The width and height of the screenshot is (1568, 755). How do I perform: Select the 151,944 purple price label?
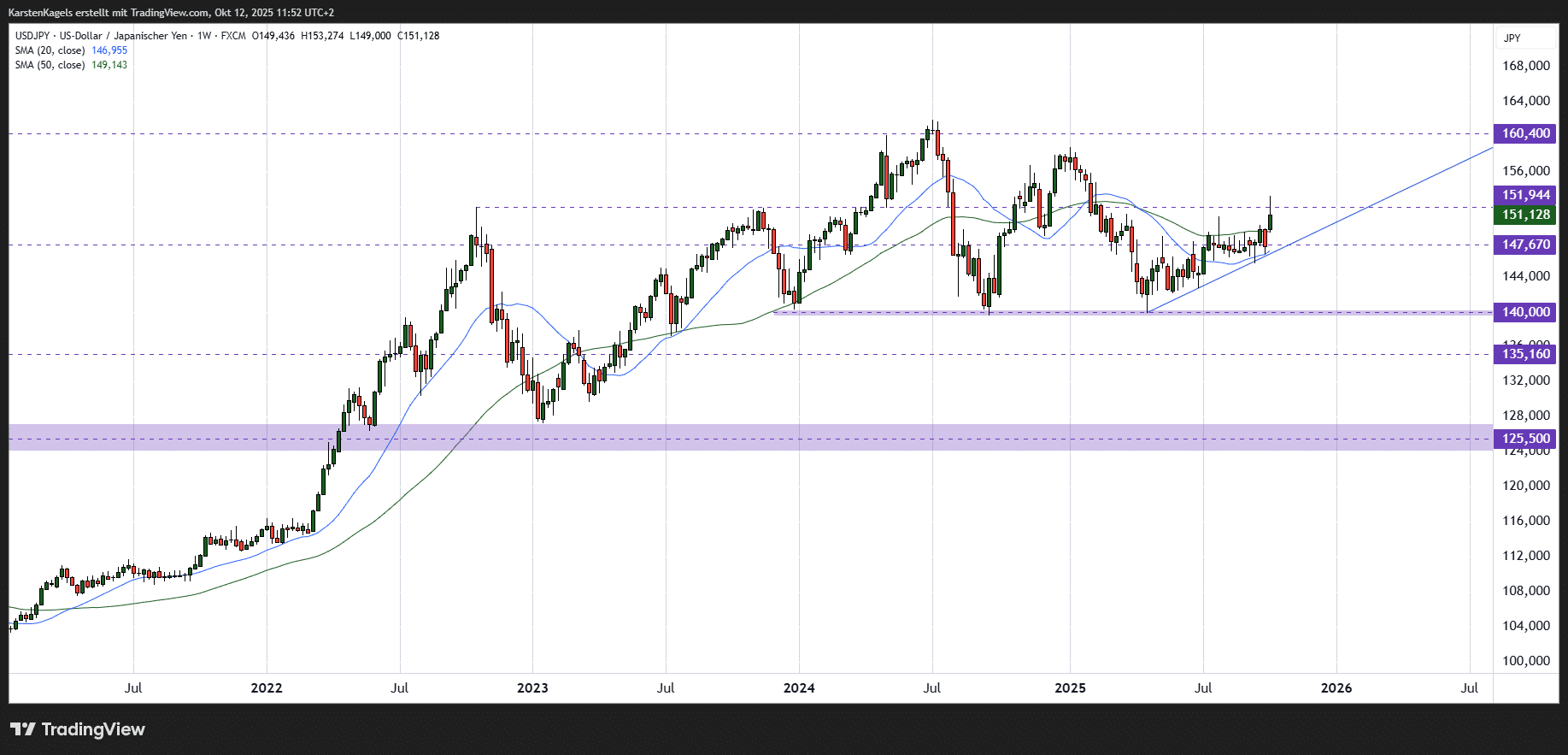tap(1525, 195)
